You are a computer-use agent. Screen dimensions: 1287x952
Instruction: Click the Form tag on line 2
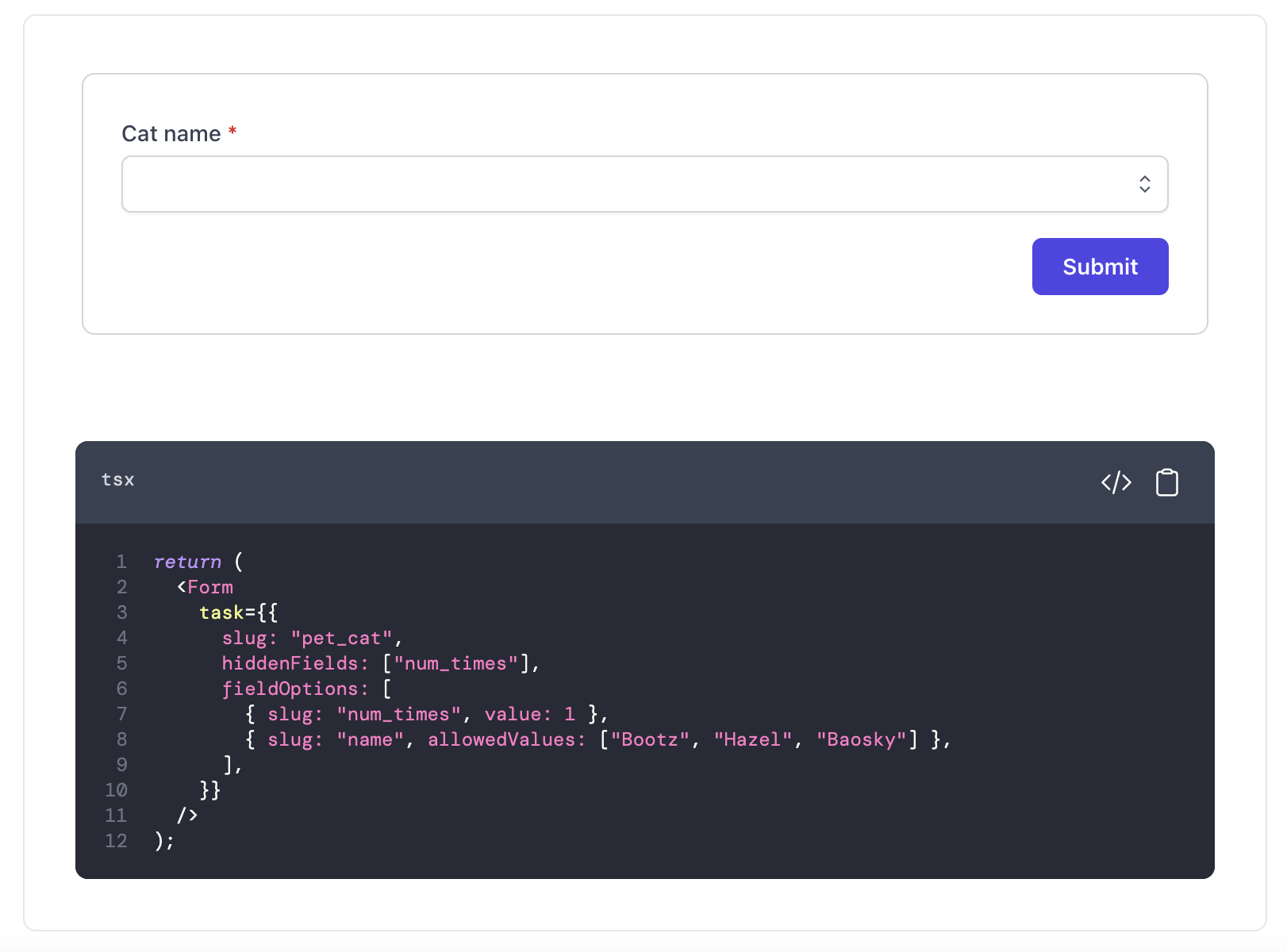(x=210, y=587)
